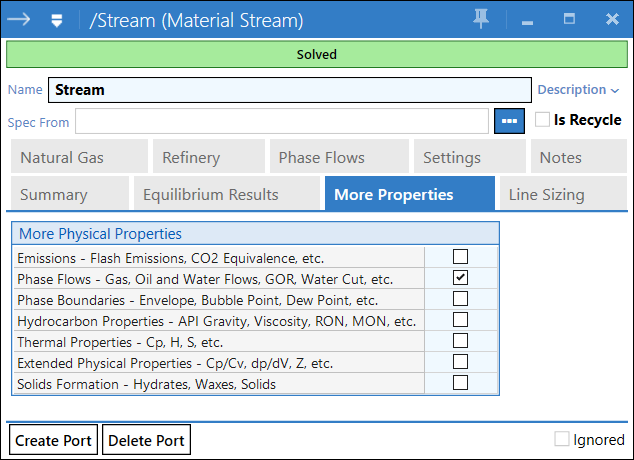This screenshot has width=634, height=460.
Task: Close the Stream window
Action: pyautogui.click(x=612, y=19)
